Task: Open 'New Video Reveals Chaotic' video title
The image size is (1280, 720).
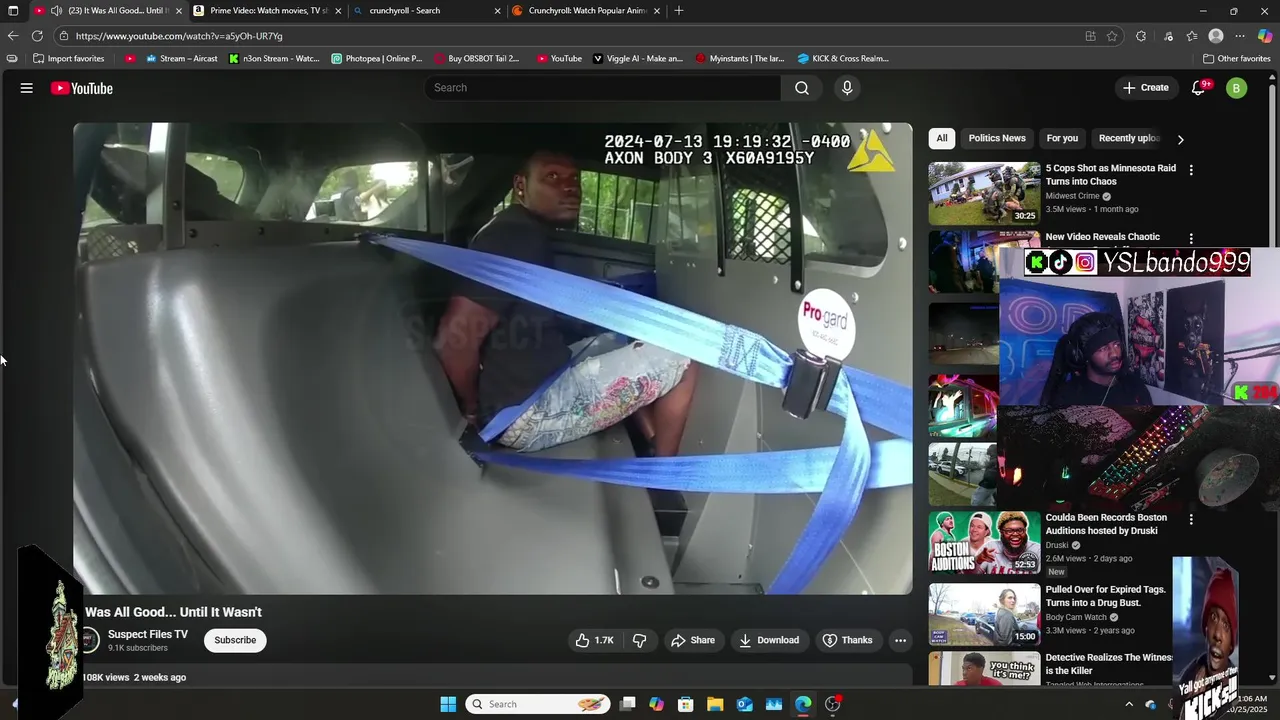Action: pos(1103,237)
